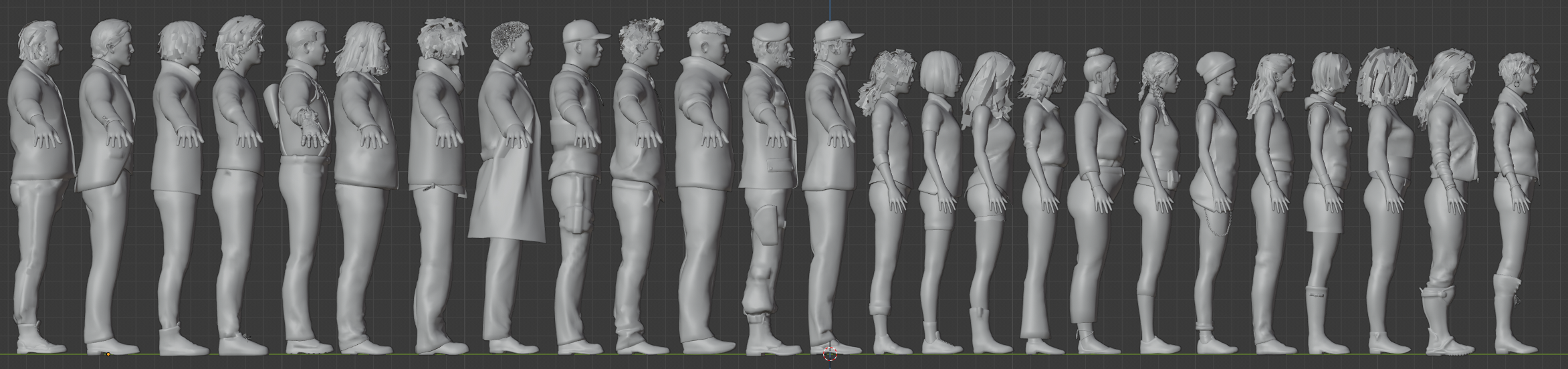Select the woman with long wavy hair and knee boots
This screenshot has height=369, width=1568.
tap(990, 201)
